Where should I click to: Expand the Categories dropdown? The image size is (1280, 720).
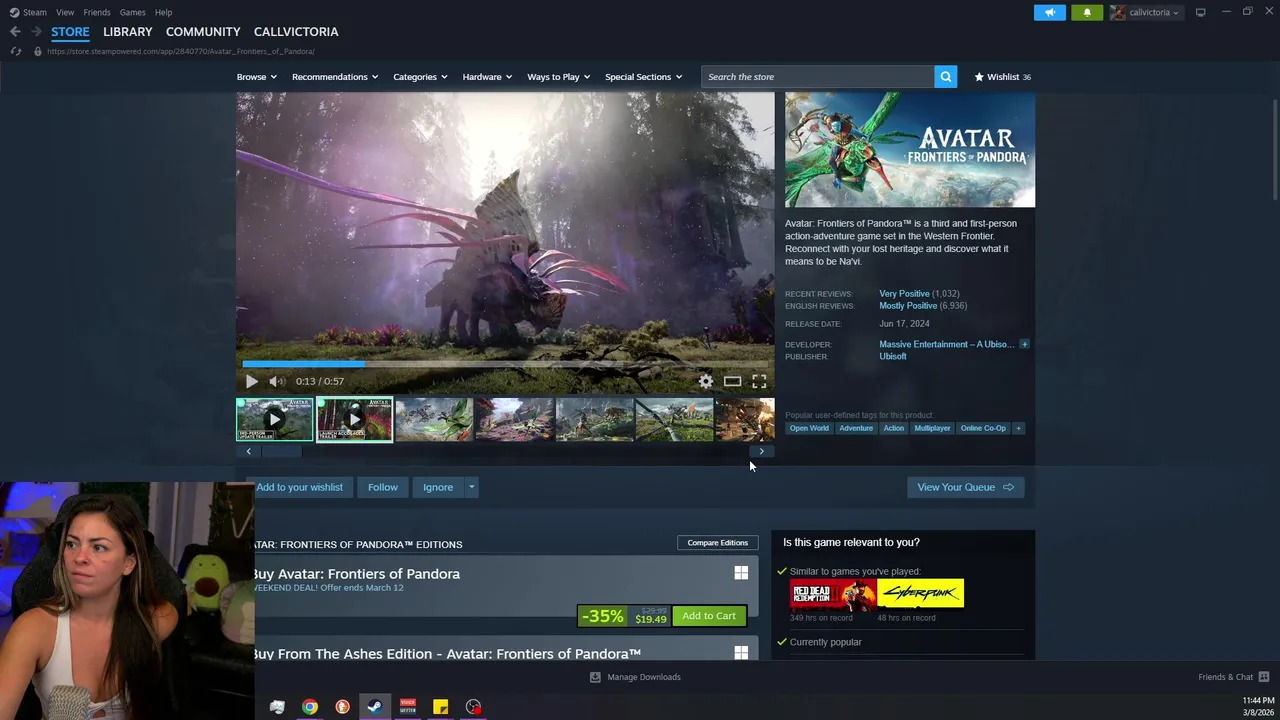click(420, 77)
